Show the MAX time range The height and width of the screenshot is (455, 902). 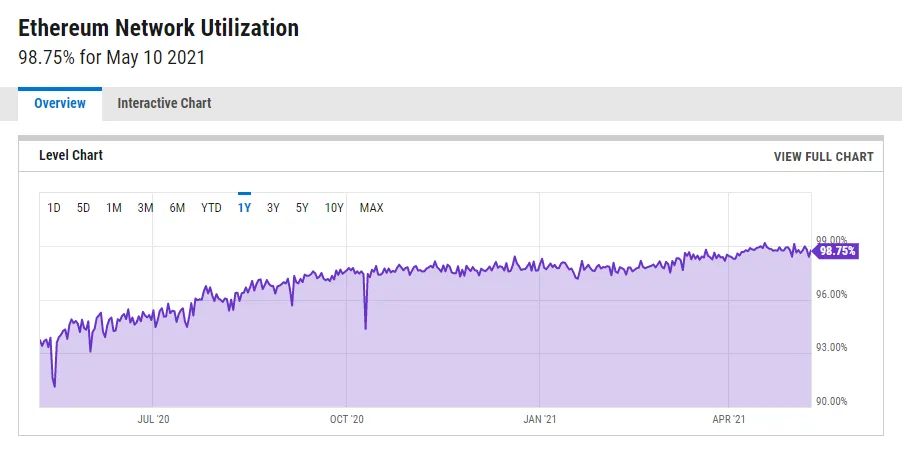pos(372,208)
